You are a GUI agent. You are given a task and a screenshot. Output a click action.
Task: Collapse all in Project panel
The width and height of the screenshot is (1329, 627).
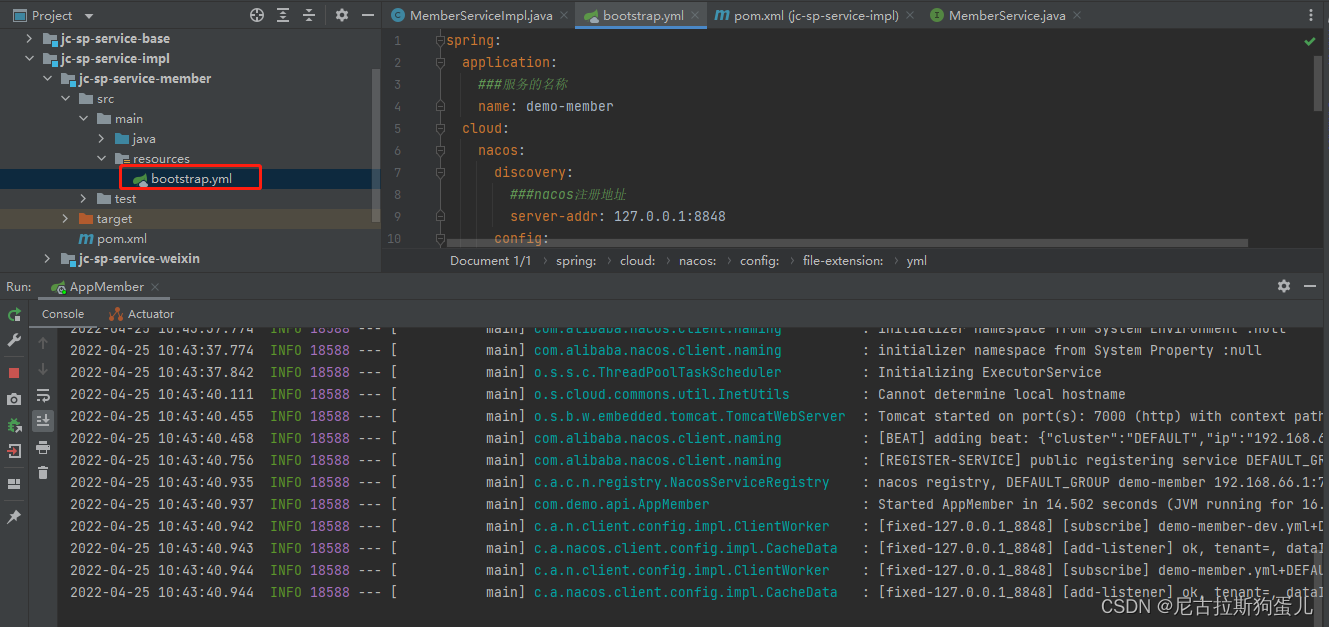309,15
